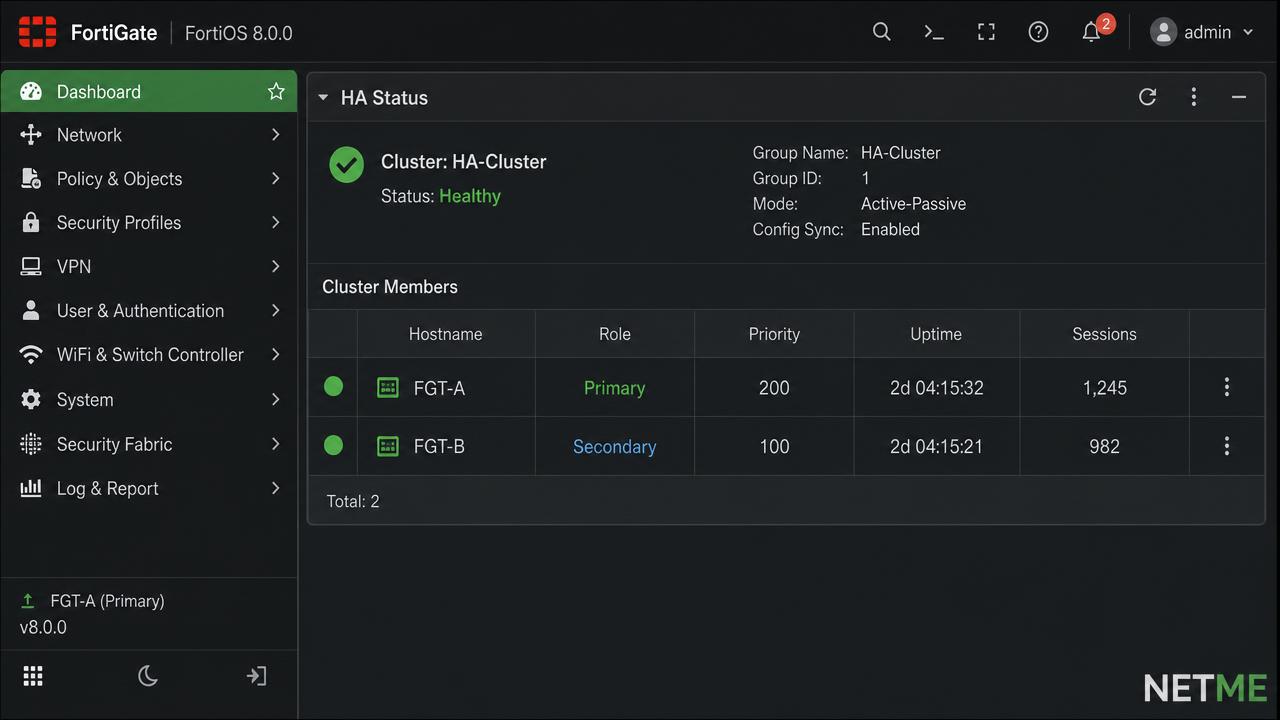Screen dimensions: 1280x720
Task: Open the apps grid icon
Action: [33, 676]
